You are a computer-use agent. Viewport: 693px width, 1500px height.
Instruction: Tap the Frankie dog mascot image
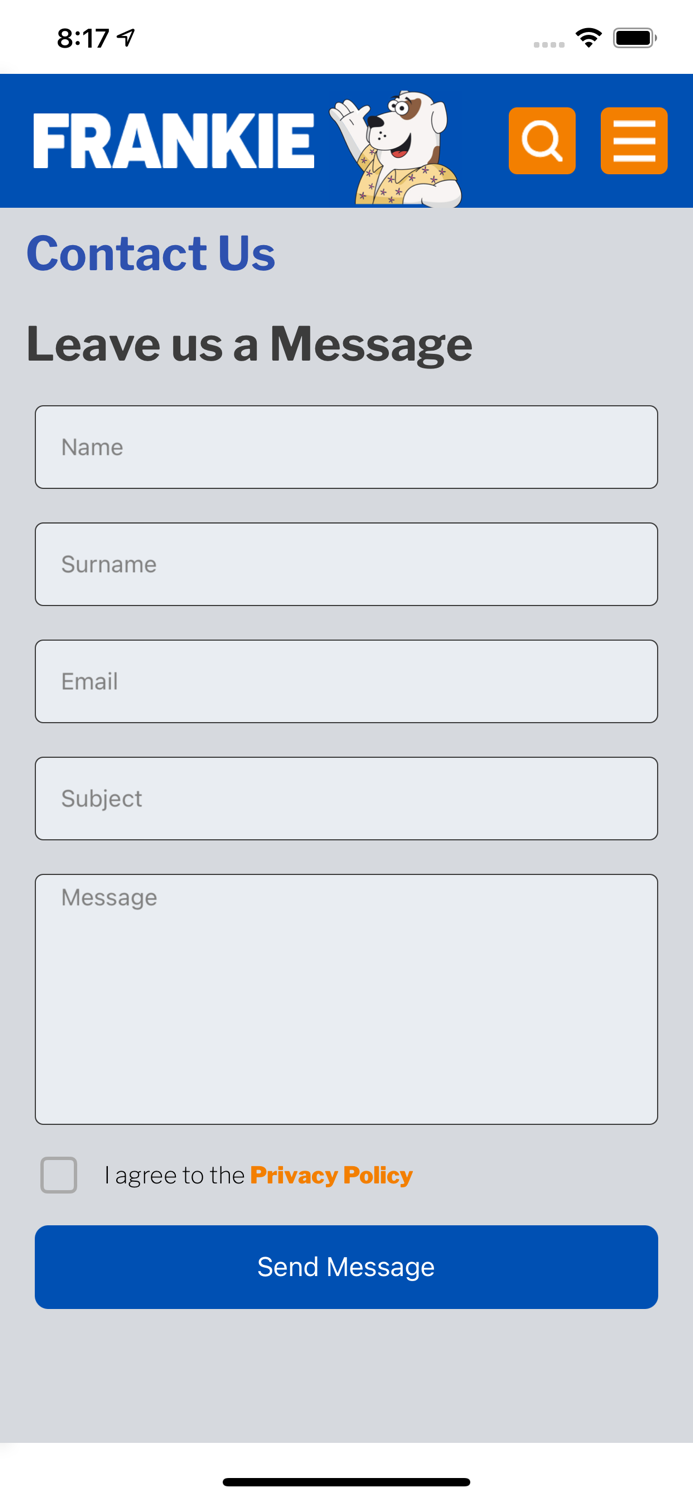tap(396, 149)
